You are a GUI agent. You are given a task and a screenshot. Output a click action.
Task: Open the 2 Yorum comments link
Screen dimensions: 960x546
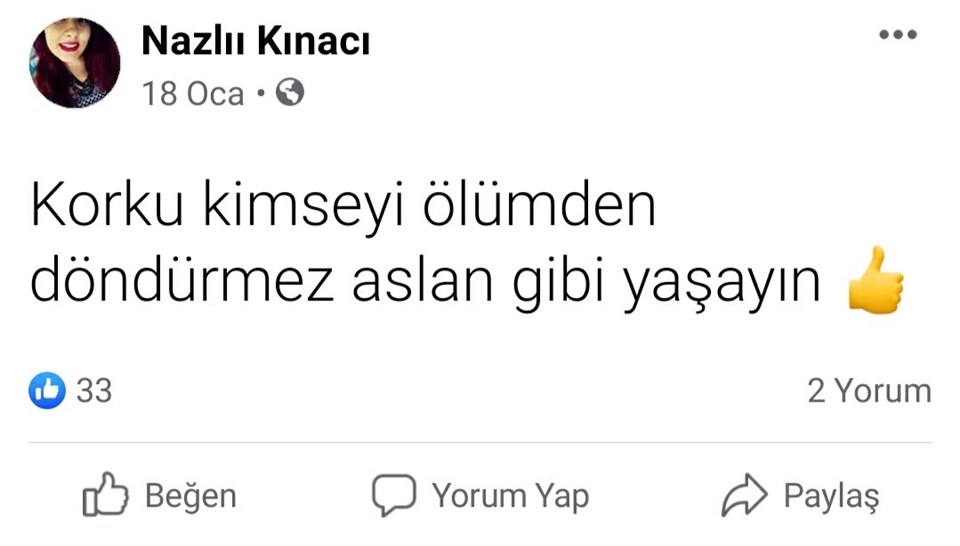point(869,391)
